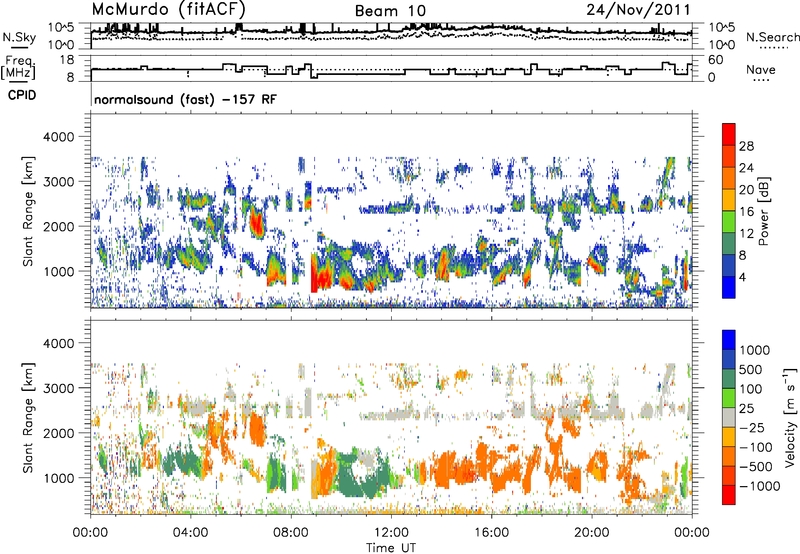
Task: Select the N.Sky axis label
Action: (x=19, y=37)
